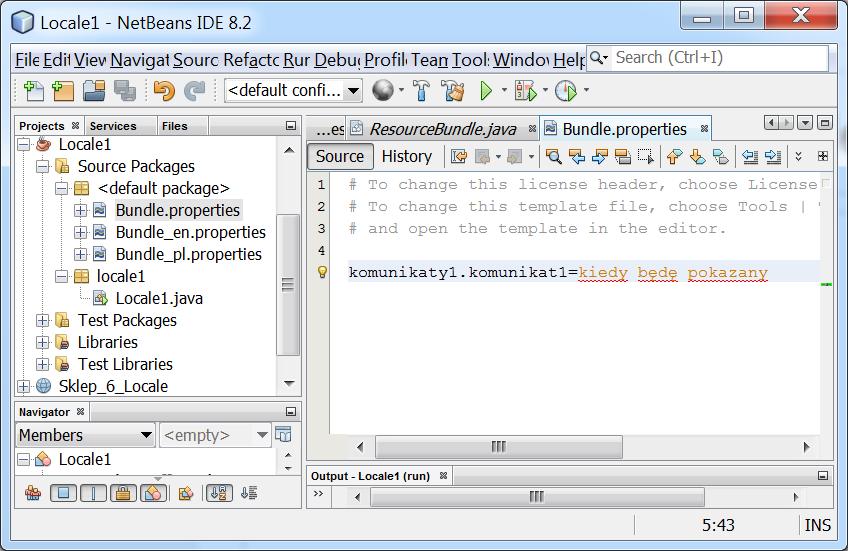Click the Build Project hammer icon
The height and width of the screenshot is (551, 848).
tap(421, 90)
